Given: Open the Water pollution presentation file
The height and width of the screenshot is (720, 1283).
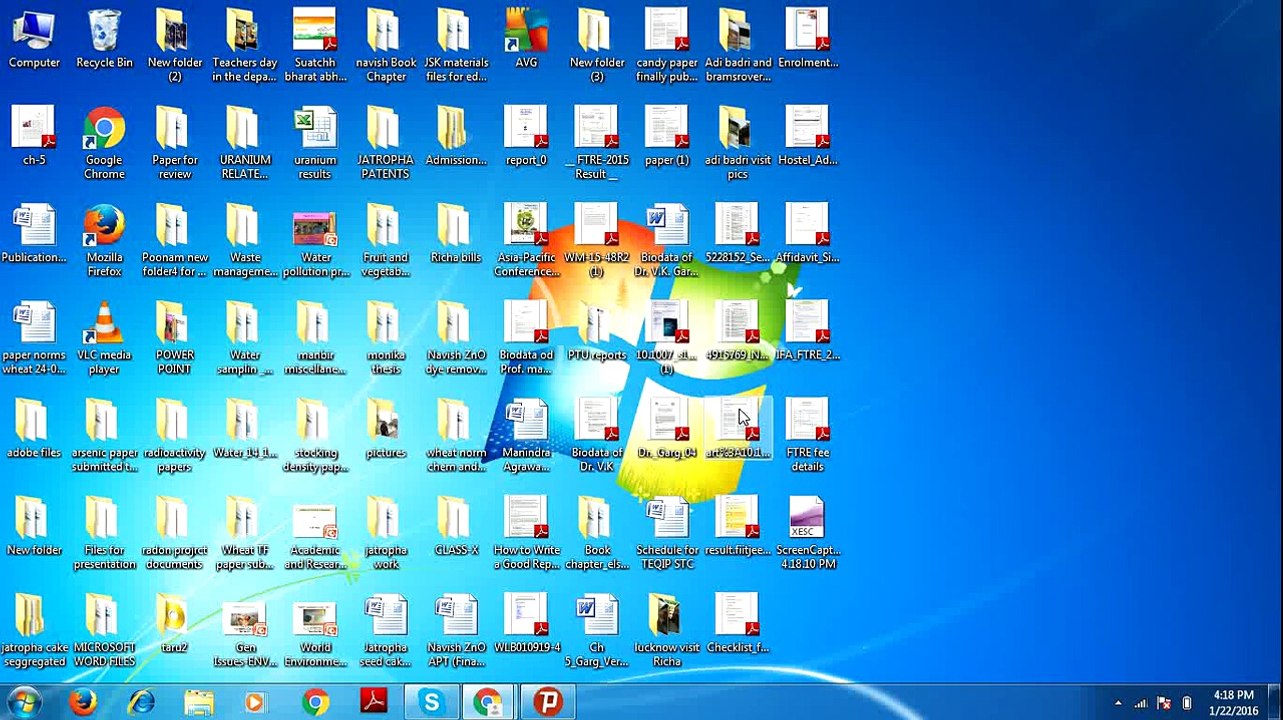Looking at the screenshot, I should 315,241.
